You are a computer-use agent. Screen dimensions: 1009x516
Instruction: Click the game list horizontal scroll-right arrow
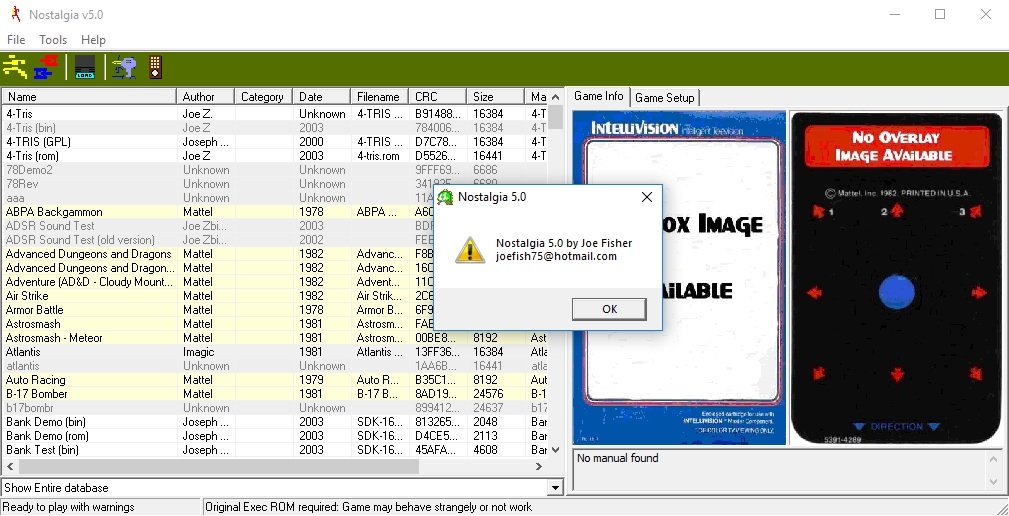click(x=539, y=466)
